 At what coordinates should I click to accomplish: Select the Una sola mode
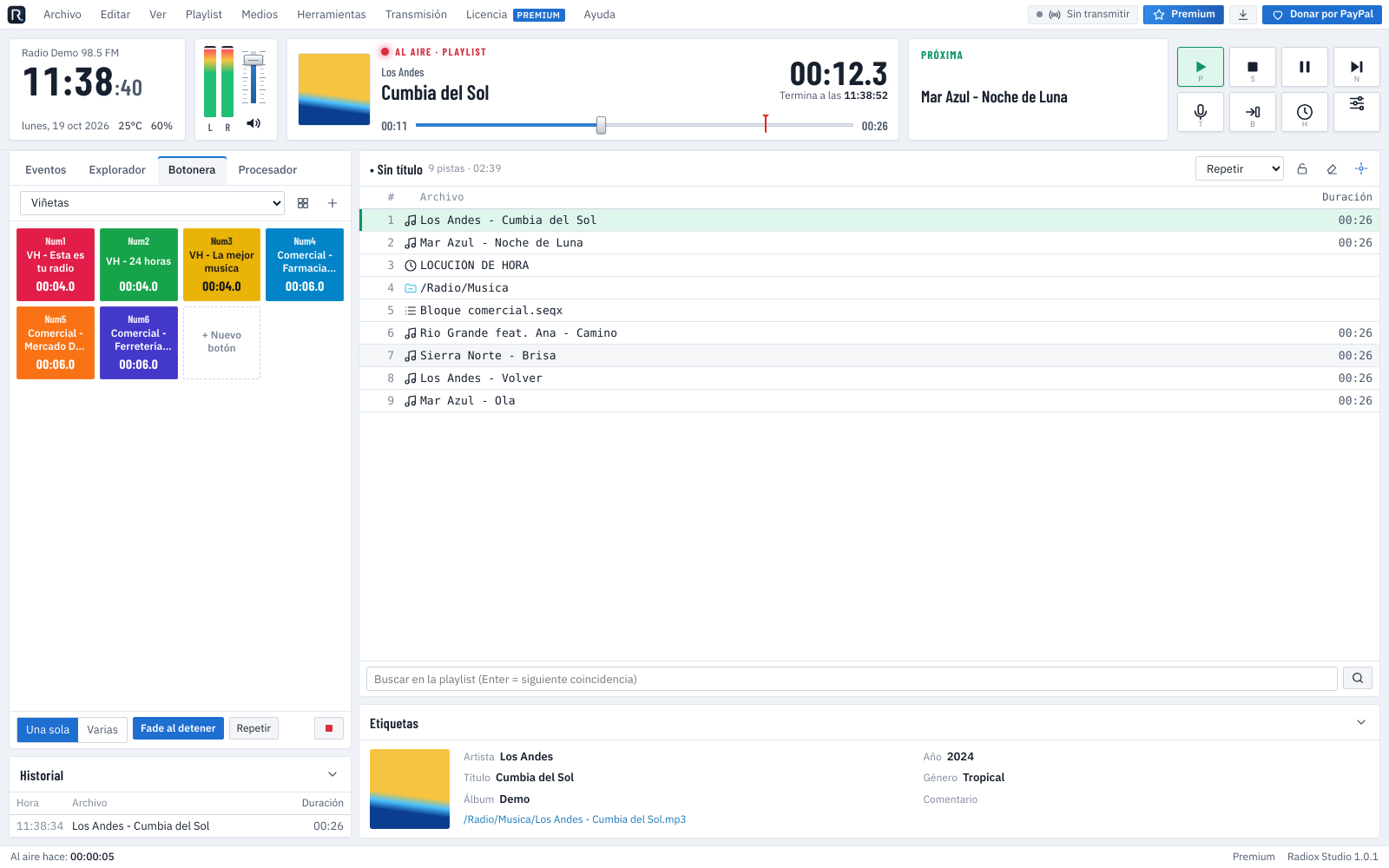(48, 729)
